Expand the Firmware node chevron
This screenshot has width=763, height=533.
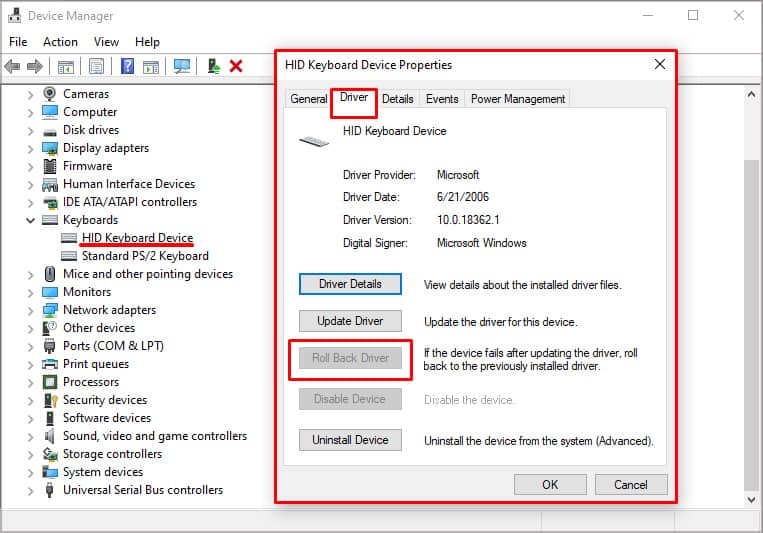point(30,166)
